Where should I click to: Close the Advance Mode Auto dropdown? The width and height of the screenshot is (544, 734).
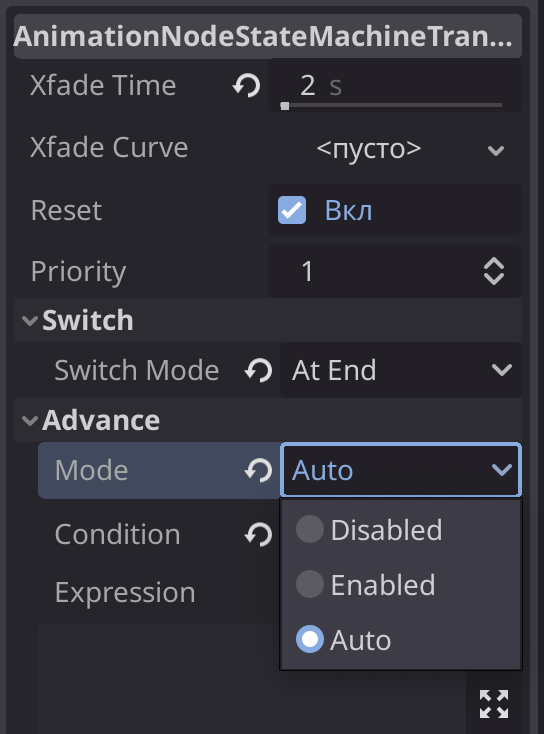pos(401,470)
